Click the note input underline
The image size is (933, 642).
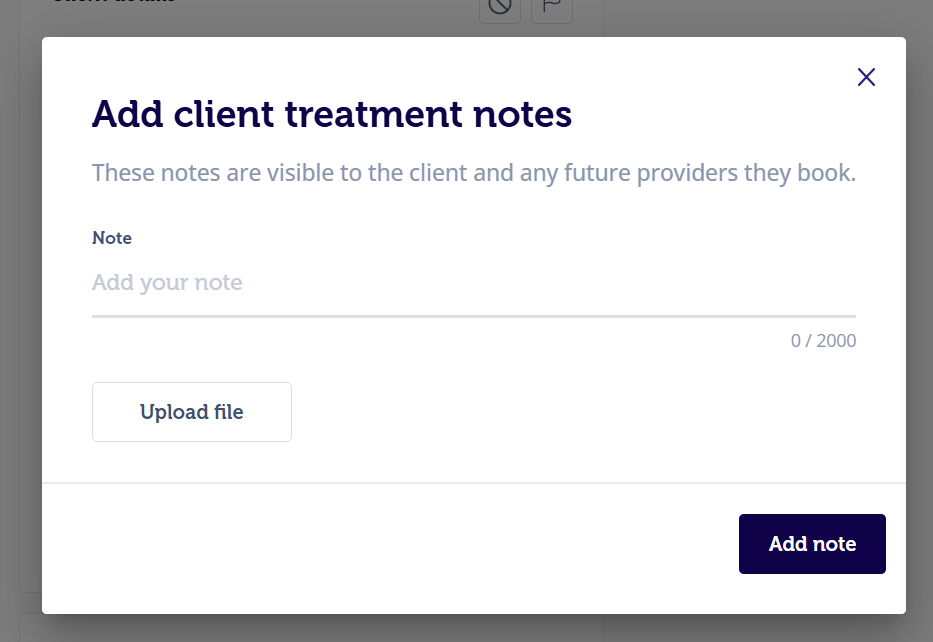tap(474, 316)
